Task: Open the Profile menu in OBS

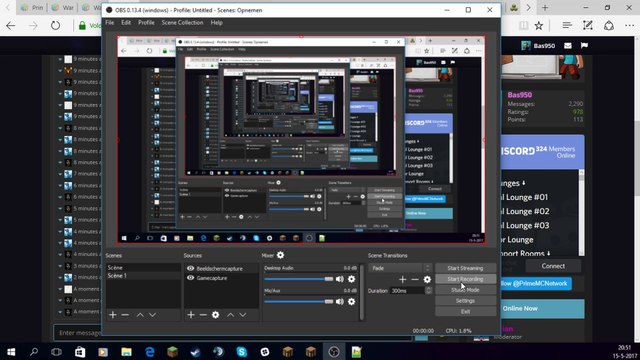Action: tap(146, 22)
